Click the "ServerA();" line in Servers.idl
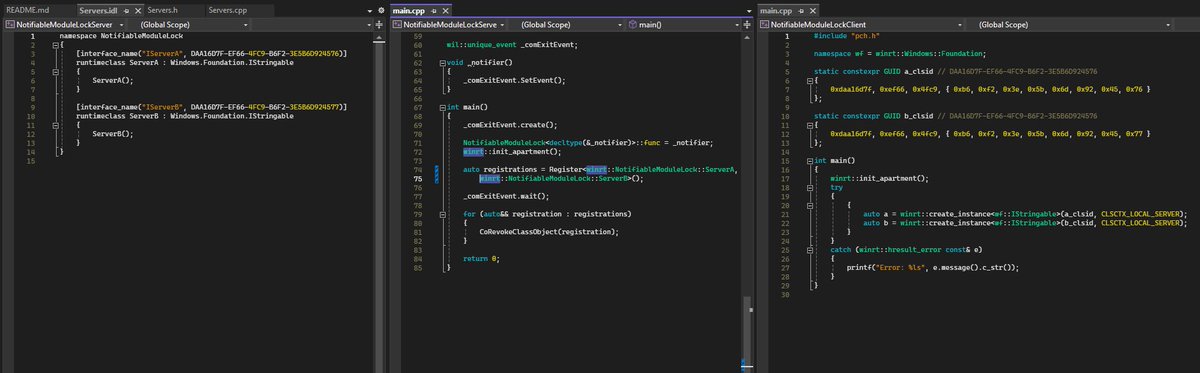 point(112,80)
